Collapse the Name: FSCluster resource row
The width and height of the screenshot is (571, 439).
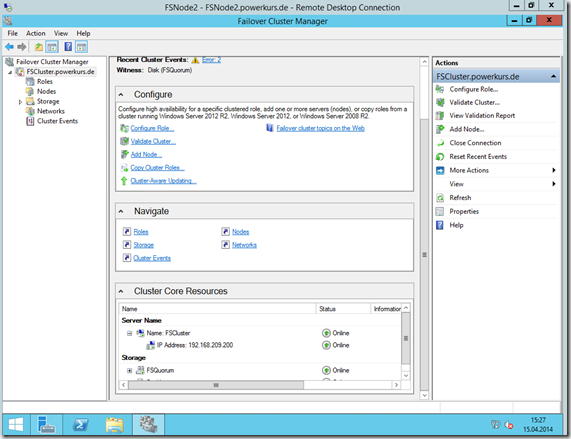coord(129,333)
